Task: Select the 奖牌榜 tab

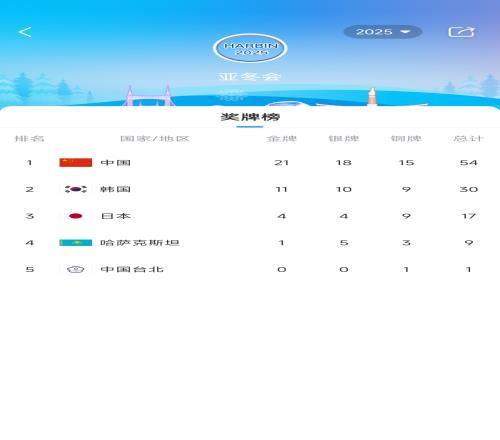Action: [x=250, y=117]
